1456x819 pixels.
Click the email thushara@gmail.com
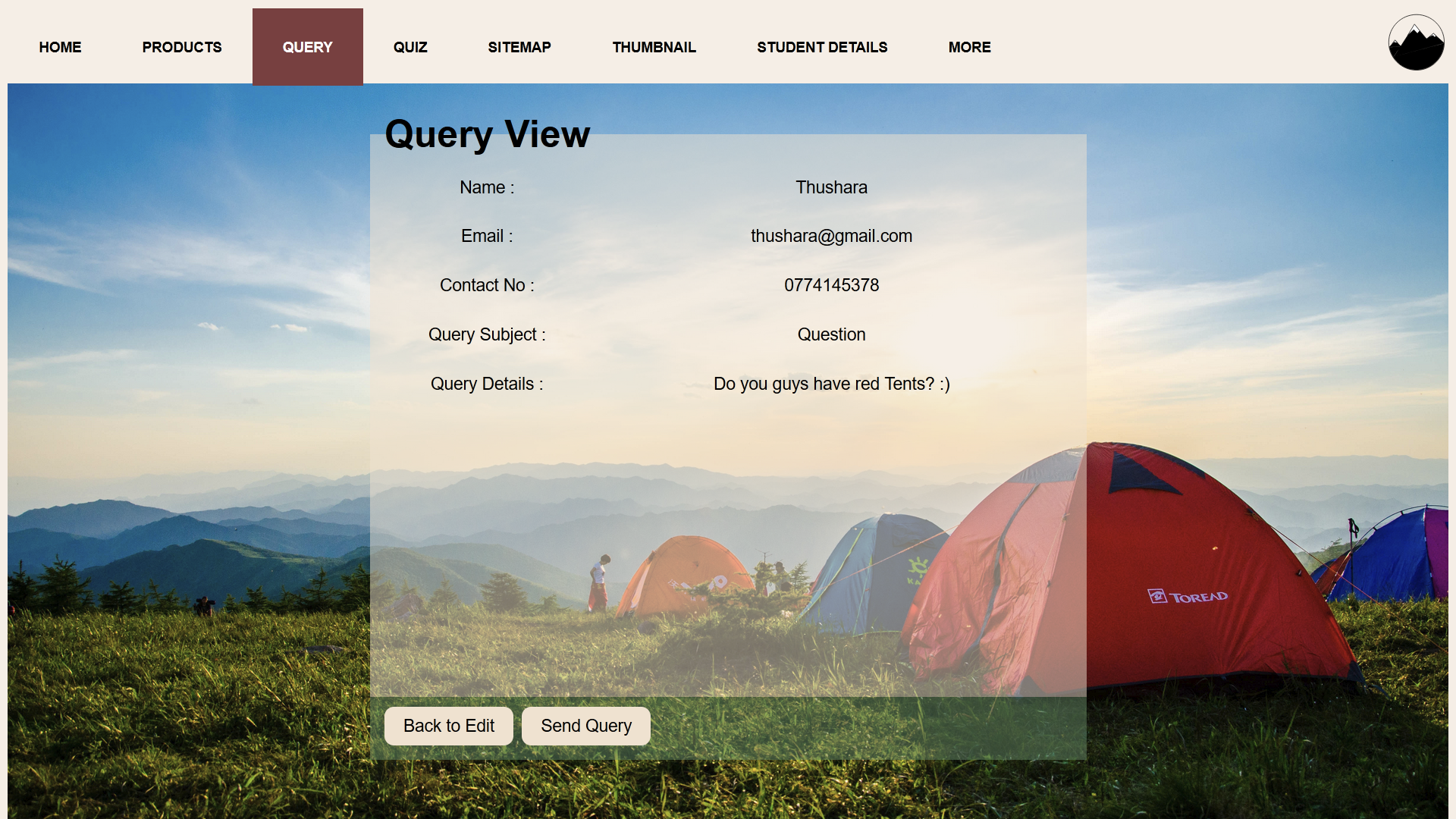(x=831, y=236)
